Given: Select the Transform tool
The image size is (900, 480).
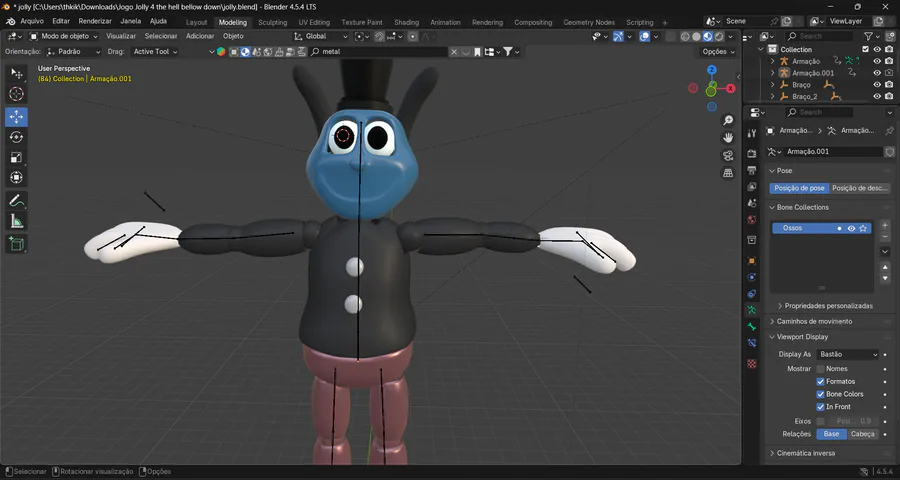Looking at the screenshot, I should pyautogui.click(x=17, y=178).
